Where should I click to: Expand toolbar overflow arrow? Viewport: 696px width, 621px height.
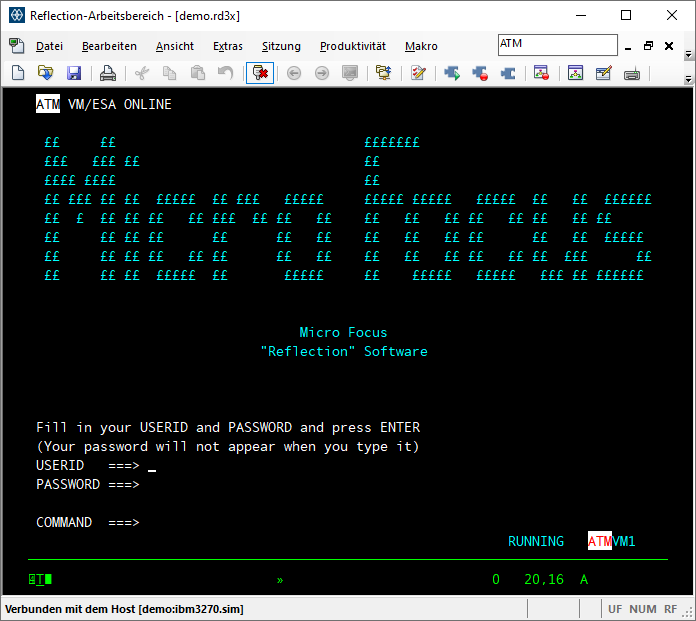[688, 79]
